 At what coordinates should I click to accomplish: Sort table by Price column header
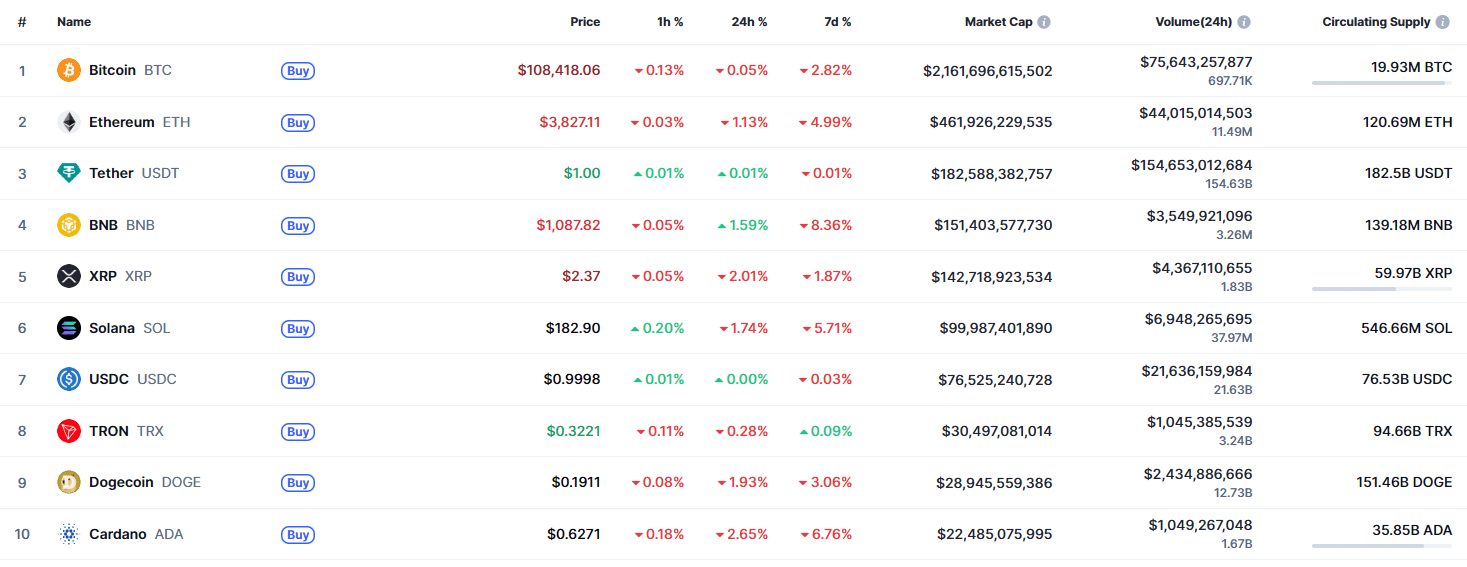tap(585, 22)
